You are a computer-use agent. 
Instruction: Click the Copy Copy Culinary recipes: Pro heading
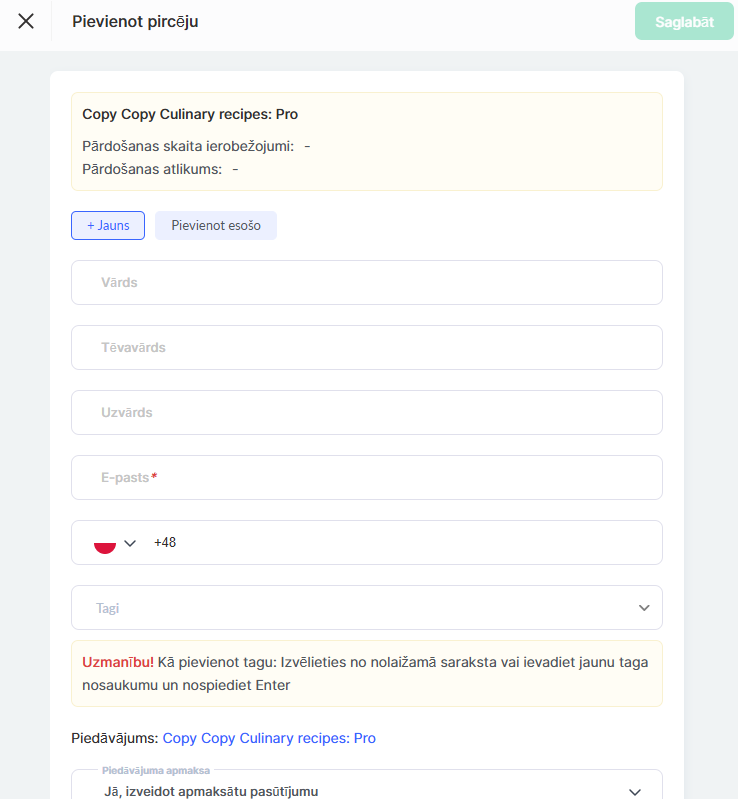point(190,114)
